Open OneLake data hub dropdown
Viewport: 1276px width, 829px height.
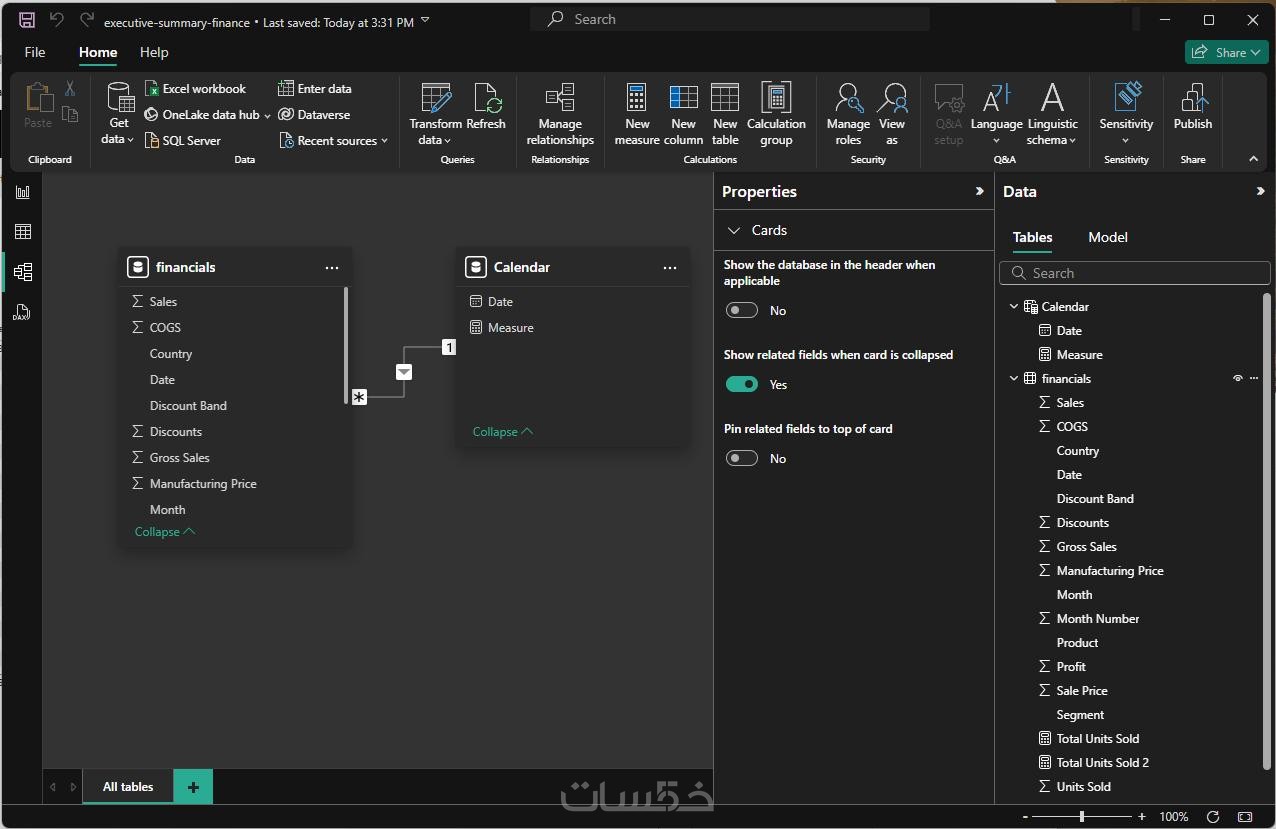pos(267,115)
